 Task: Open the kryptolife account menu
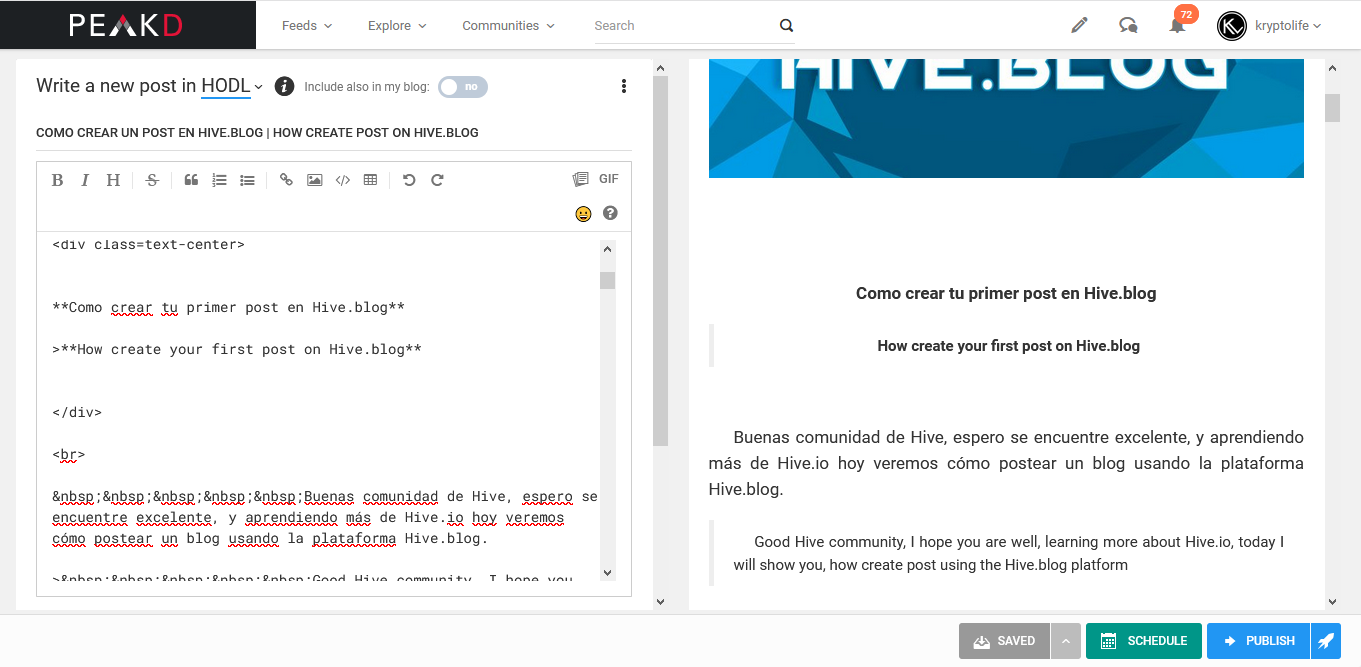(1288, 26)
